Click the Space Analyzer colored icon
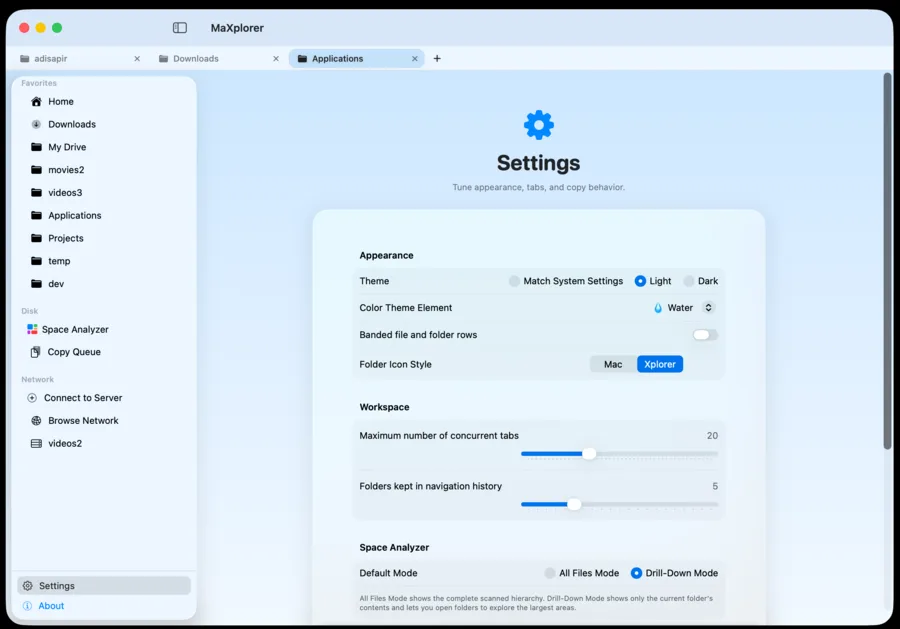900x629 pixels. pyautogui.click(x=32, y=329)
